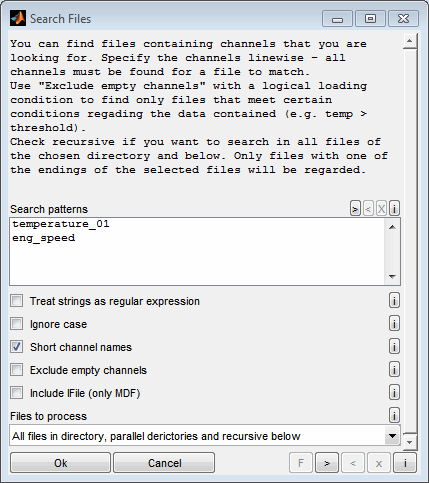Show info for Treat strings as regular expression

click(394, 301)
